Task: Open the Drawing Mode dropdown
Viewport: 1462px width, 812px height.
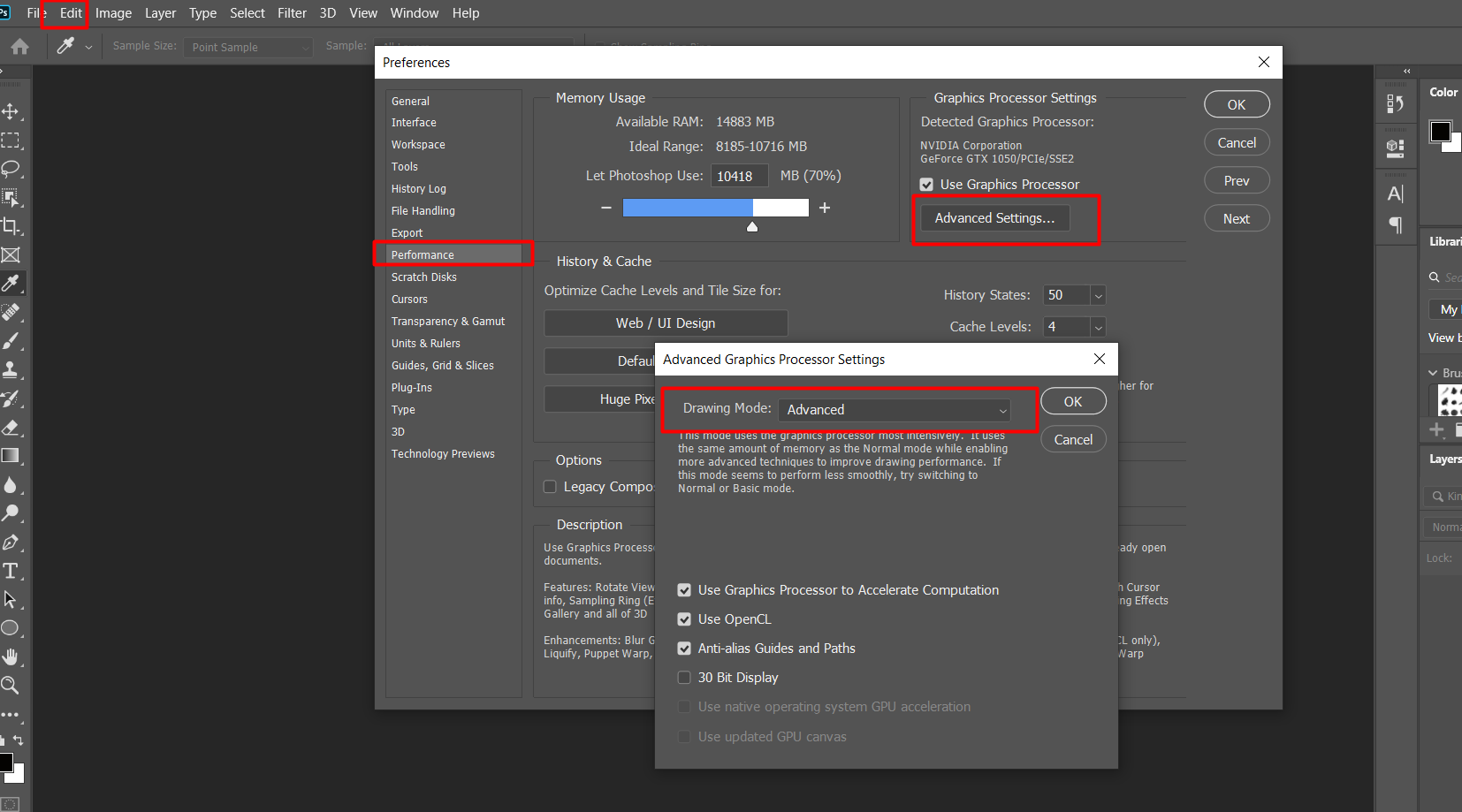Action: [895, 409]
